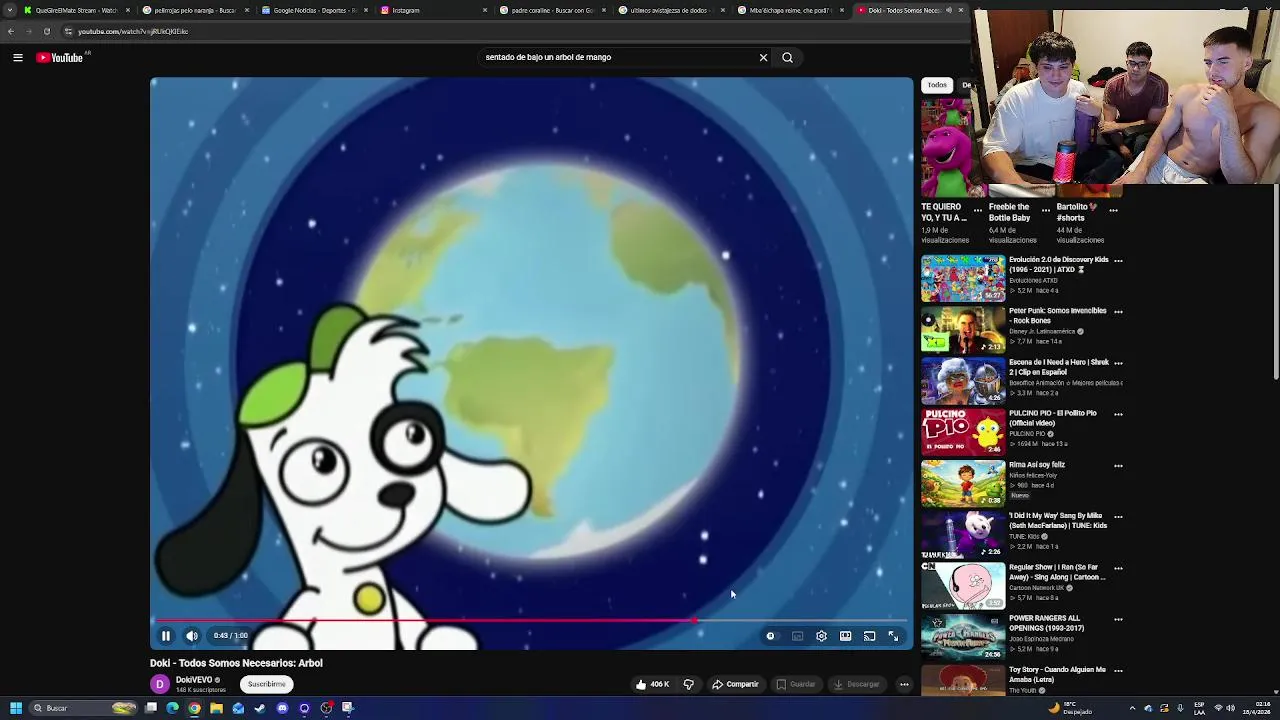This screenshot has width=1280, height=720.
Task: Open the Peter Punk Somos Invencibles thumbnail
Action: pyautogui.click(x=963, y=330)
